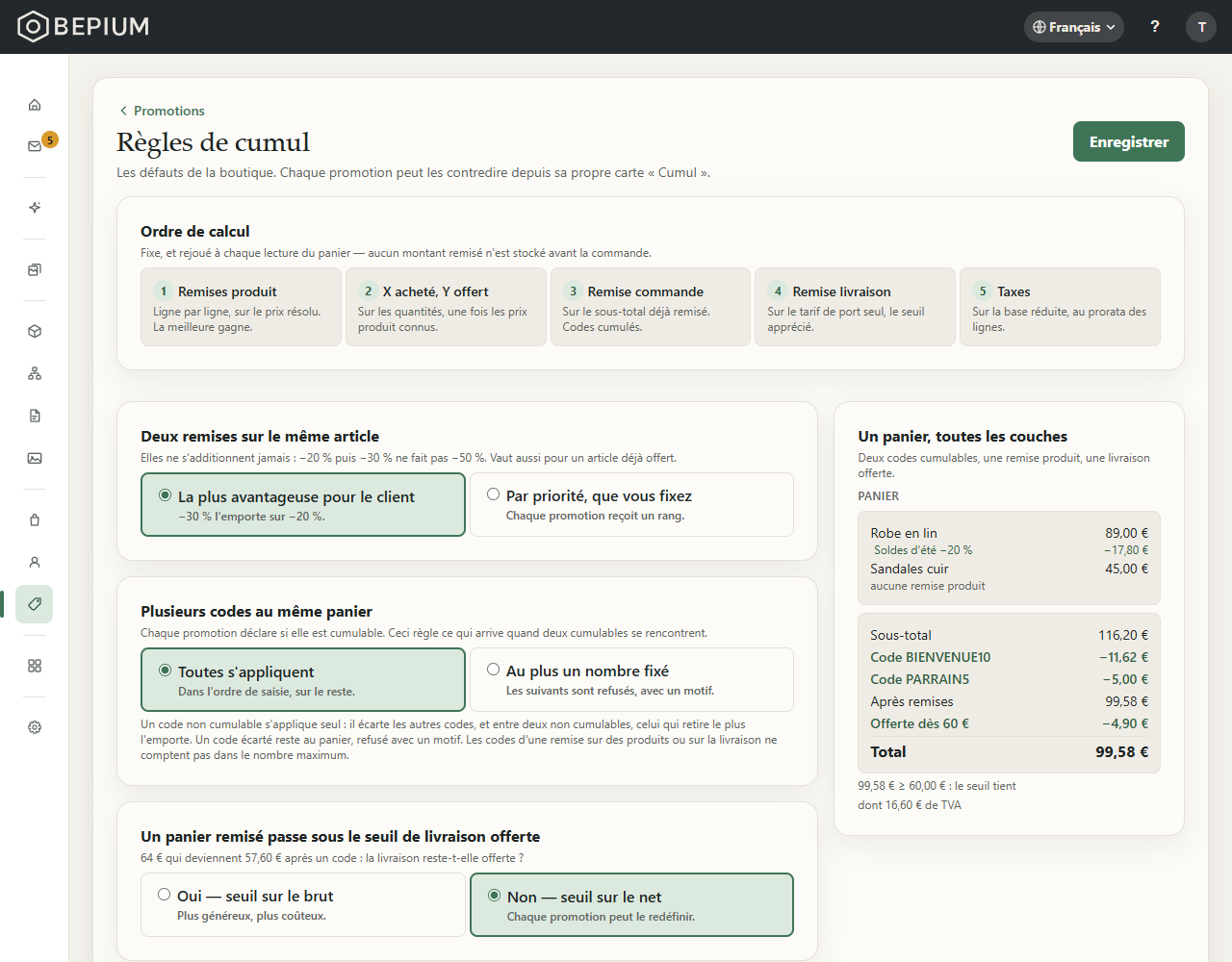Click step 1 "Remises produit" card
Viewport: 1232px width, 962px height.
(x=242, y=307)
